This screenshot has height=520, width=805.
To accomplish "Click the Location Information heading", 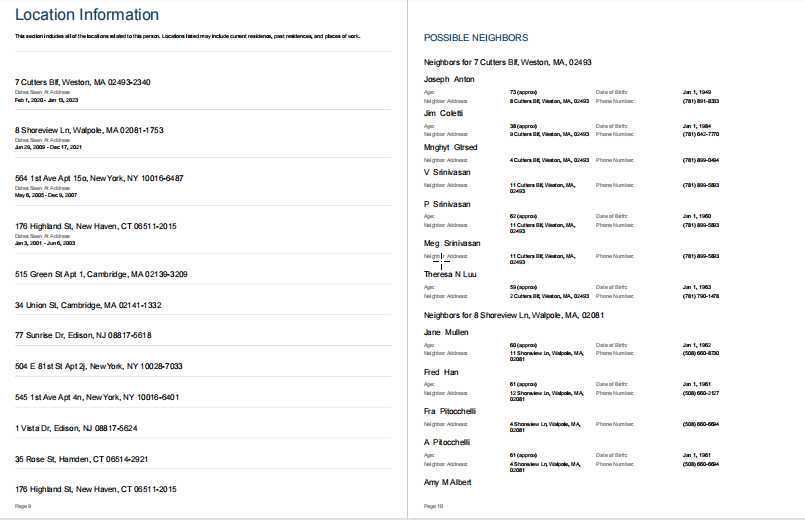I will point(87,15).
